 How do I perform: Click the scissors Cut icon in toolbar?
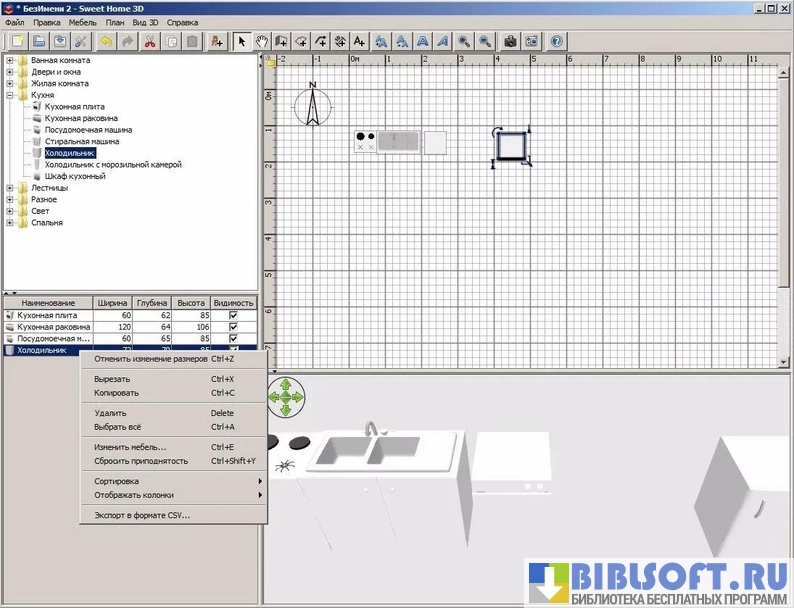click(150, 42)
